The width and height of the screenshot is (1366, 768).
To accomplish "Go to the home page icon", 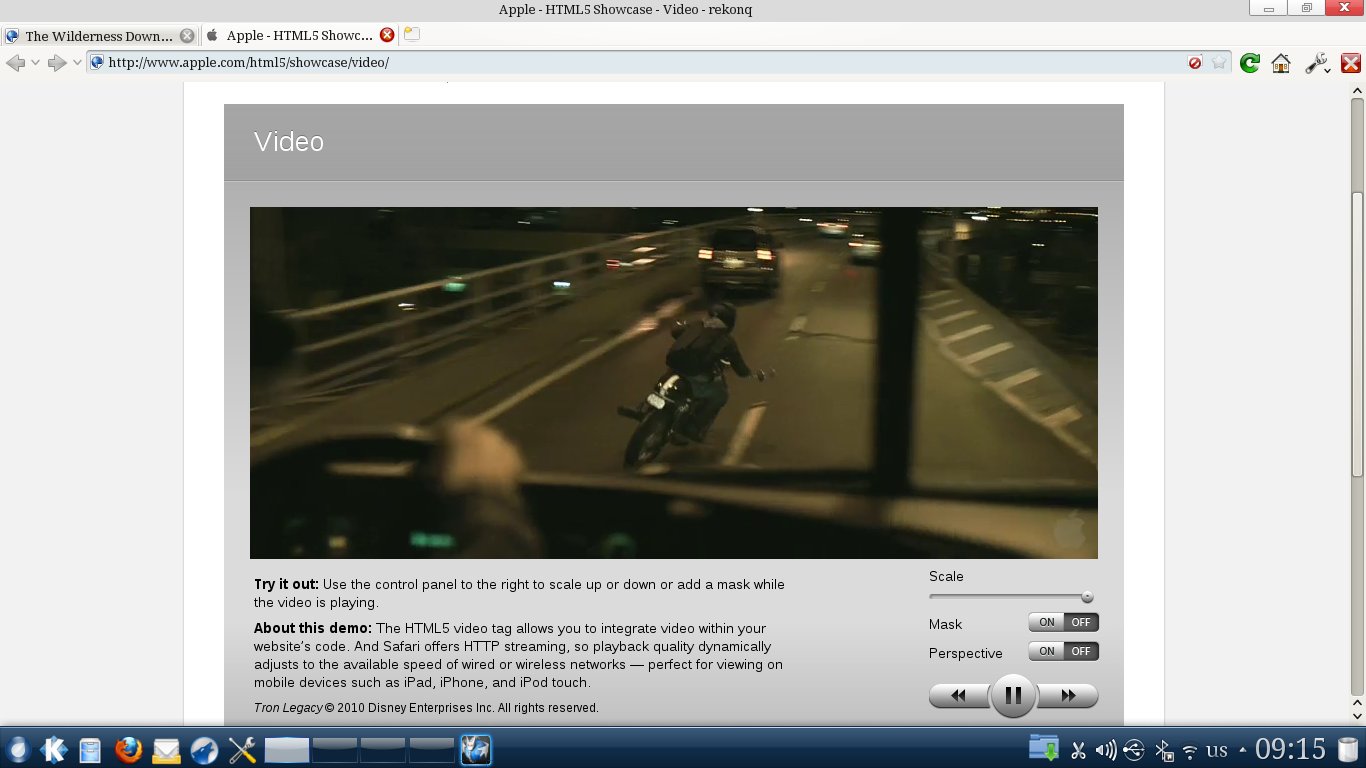I will pyautogui.click(x=1280, y=63).
